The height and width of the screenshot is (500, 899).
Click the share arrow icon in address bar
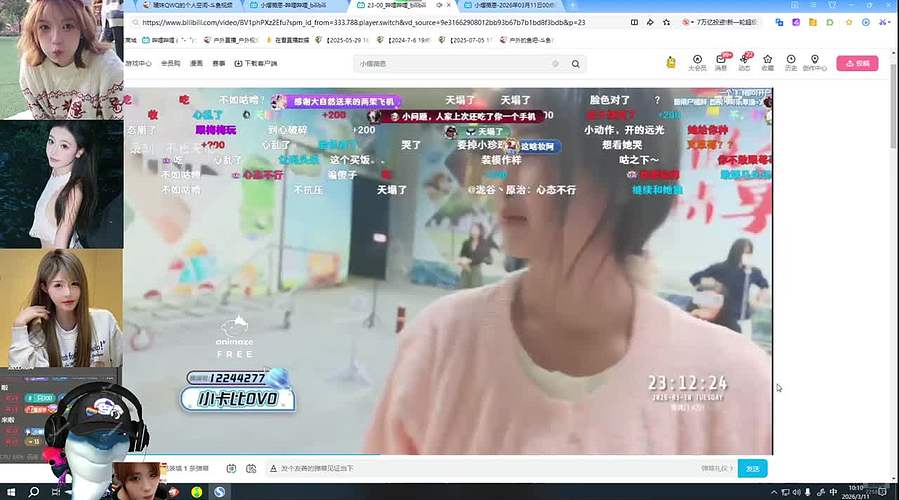[650, 22]
